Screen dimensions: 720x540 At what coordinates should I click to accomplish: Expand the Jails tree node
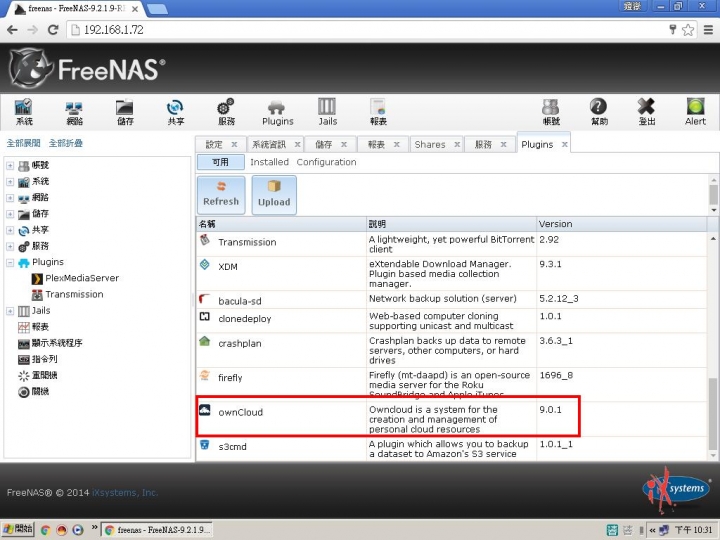pyautogui.click(x=10, y=311)
